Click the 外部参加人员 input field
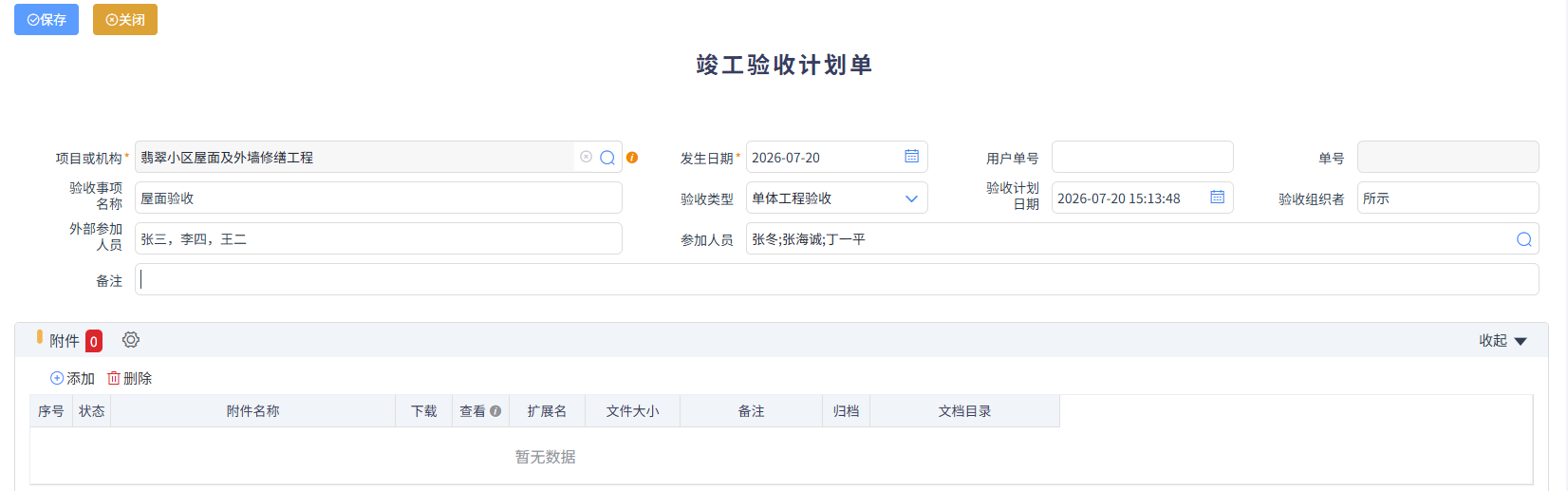The width and height of the screenshot is (1568, 491). pyautogui.click(x=379, y=238)
